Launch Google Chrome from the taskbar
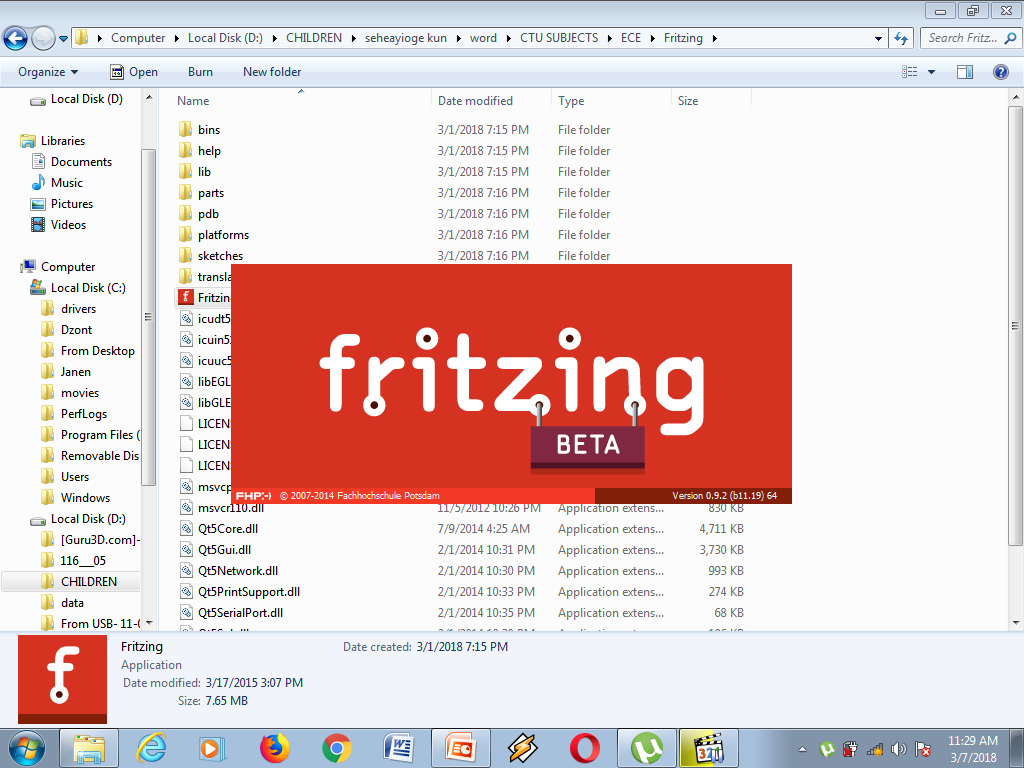1024x768 pixels. (x=337, y=748)
